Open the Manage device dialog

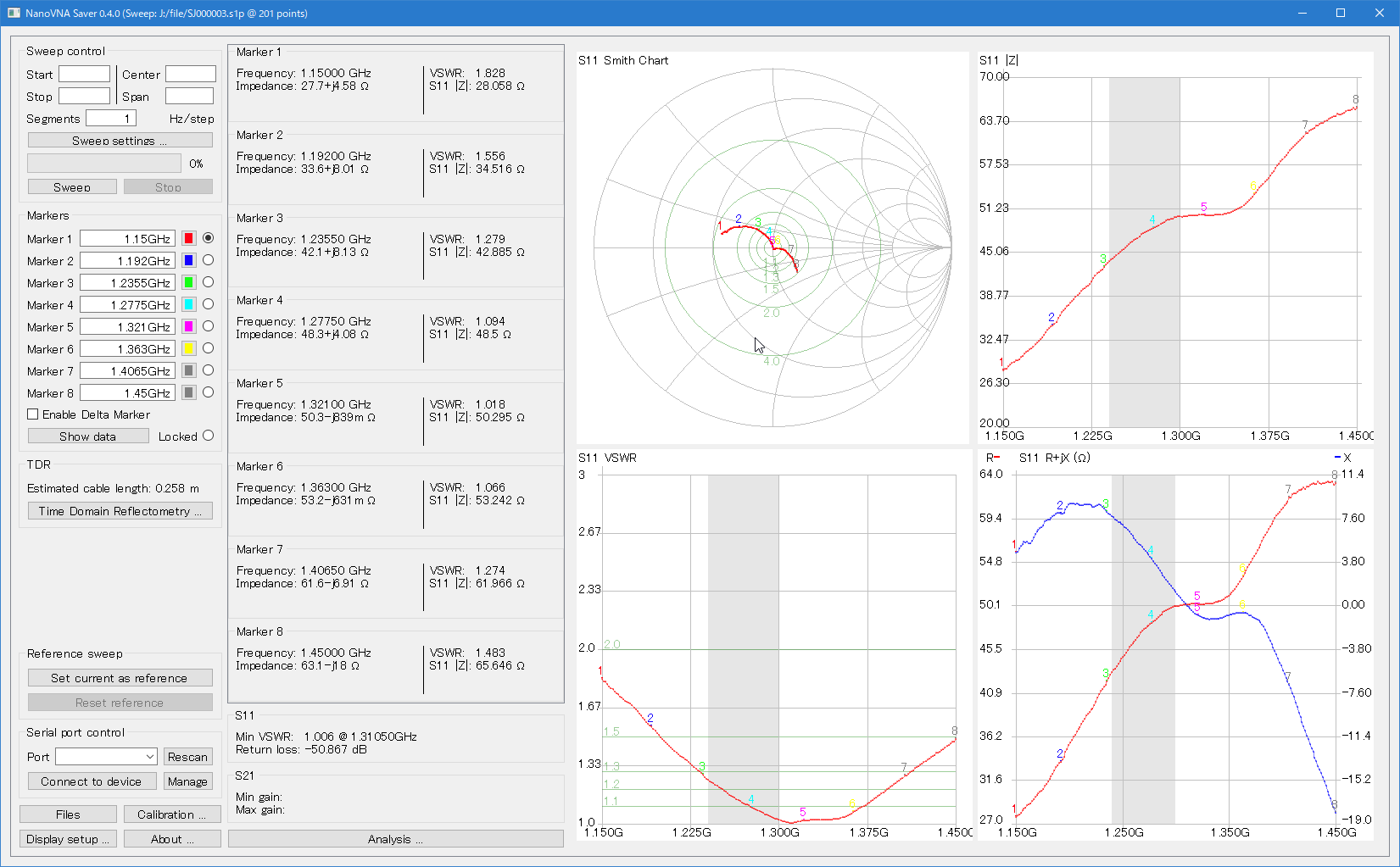click(x=187, y=781)
